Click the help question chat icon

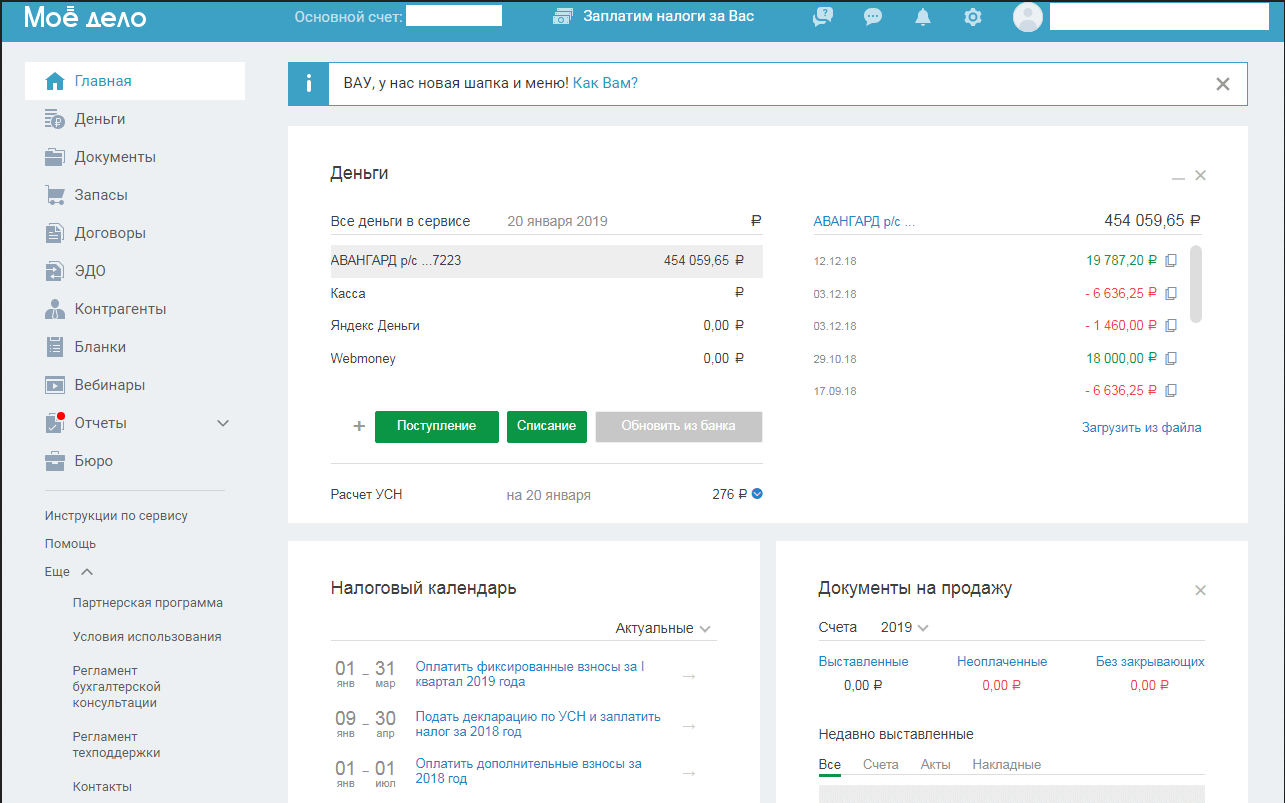pyautogui.click(x=823, y=17)
